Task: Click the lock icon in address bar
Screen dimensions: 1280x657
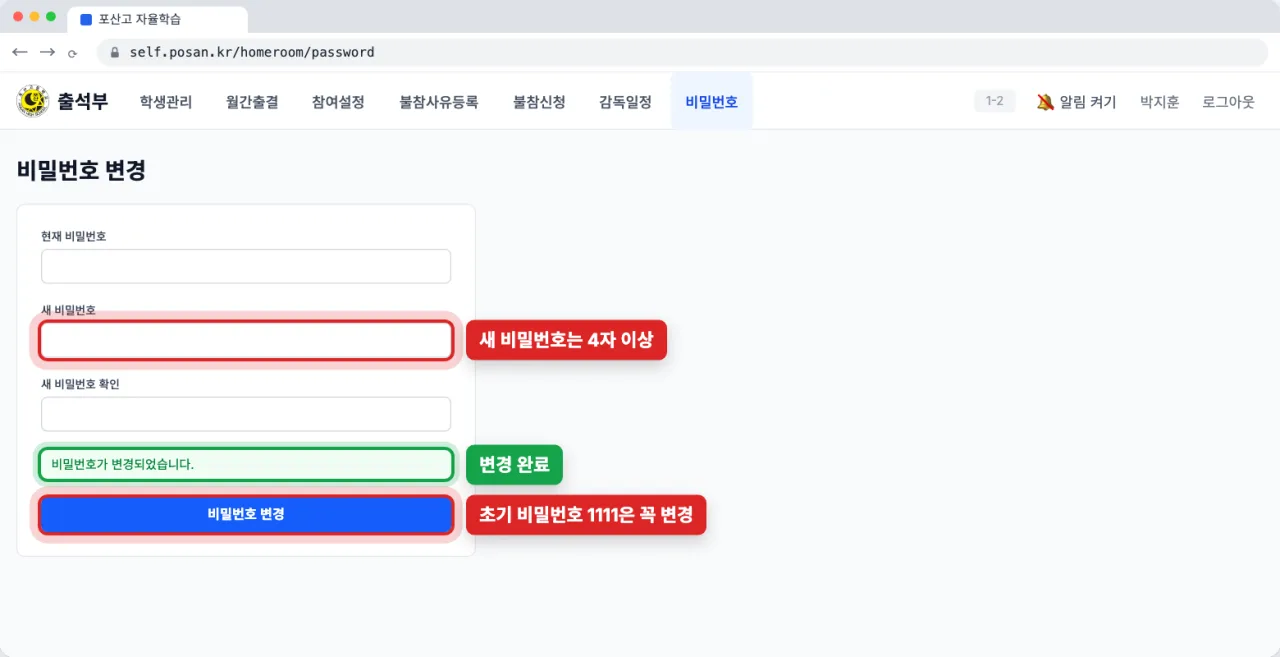Action: coord(115,52)
